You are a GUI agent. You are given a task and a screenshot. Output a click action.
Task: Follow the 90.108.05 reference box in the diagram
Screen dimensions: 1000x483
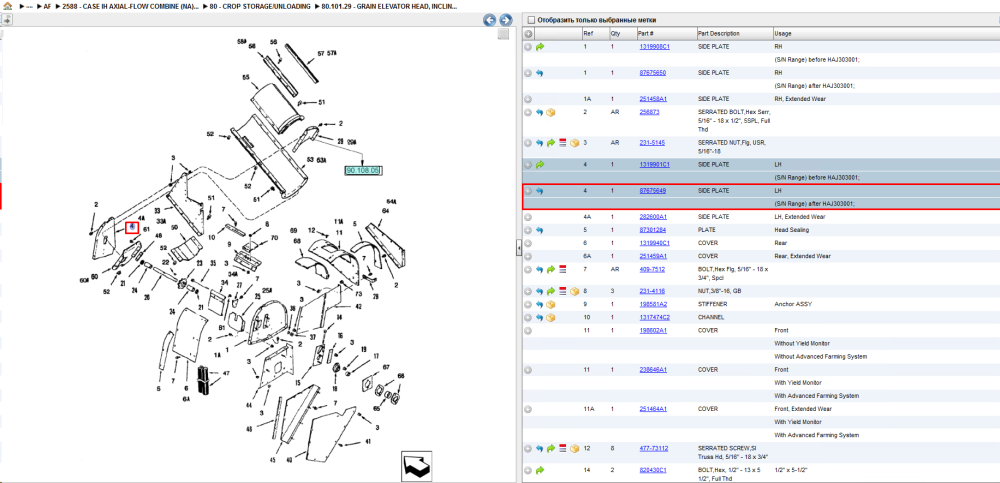(x=363, y=170)
